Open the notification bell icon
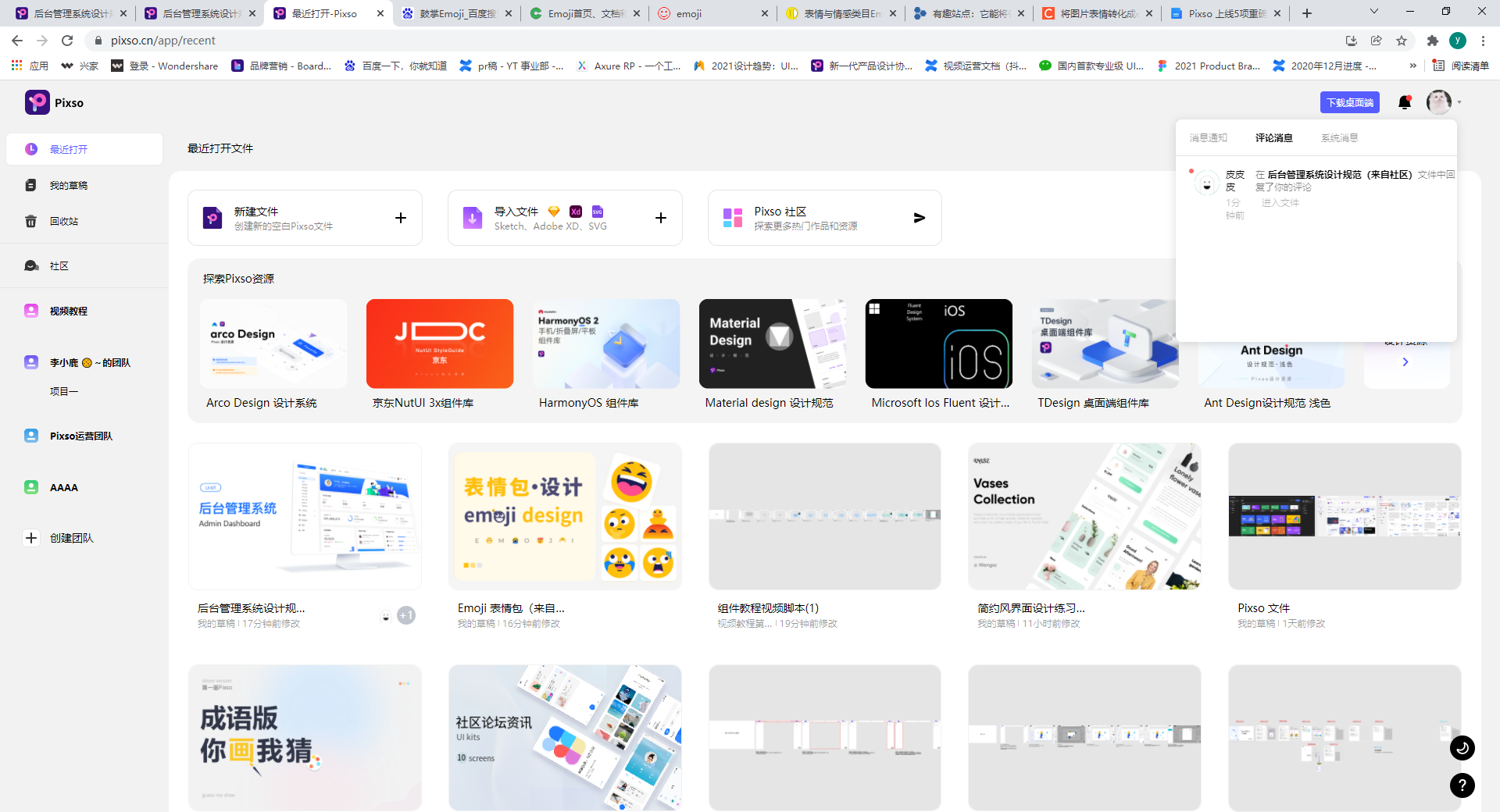The image size is (1500, 812). 1404,102
